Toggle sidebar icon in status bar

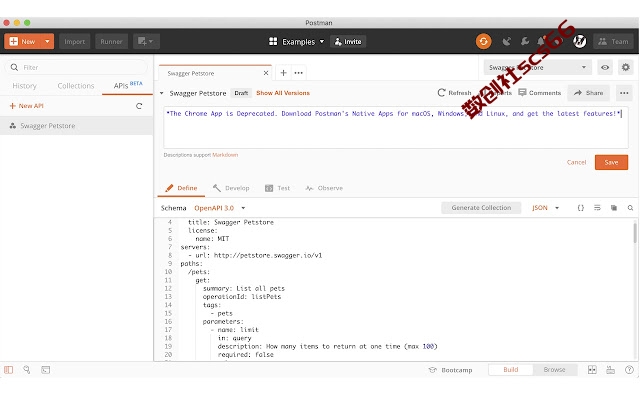click(x=9, y=370)
